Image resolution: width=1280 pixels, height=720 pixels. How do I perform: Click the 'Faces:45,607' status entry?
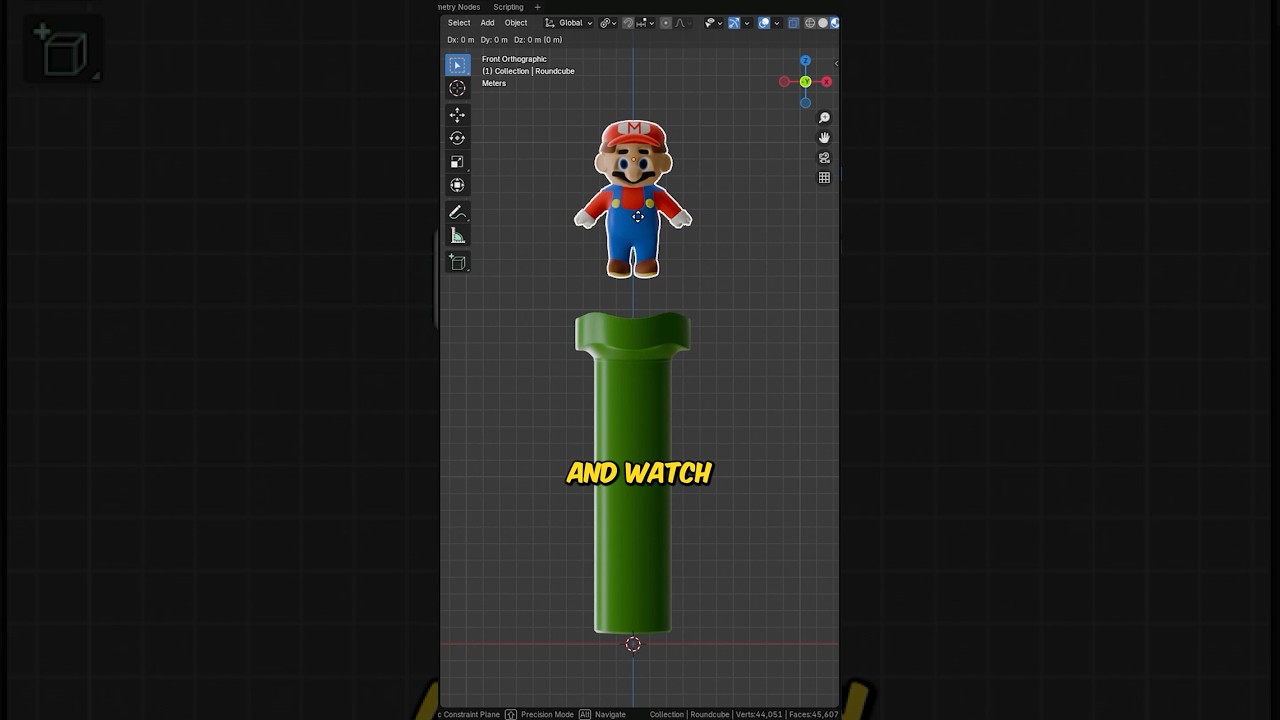point(813,714)
